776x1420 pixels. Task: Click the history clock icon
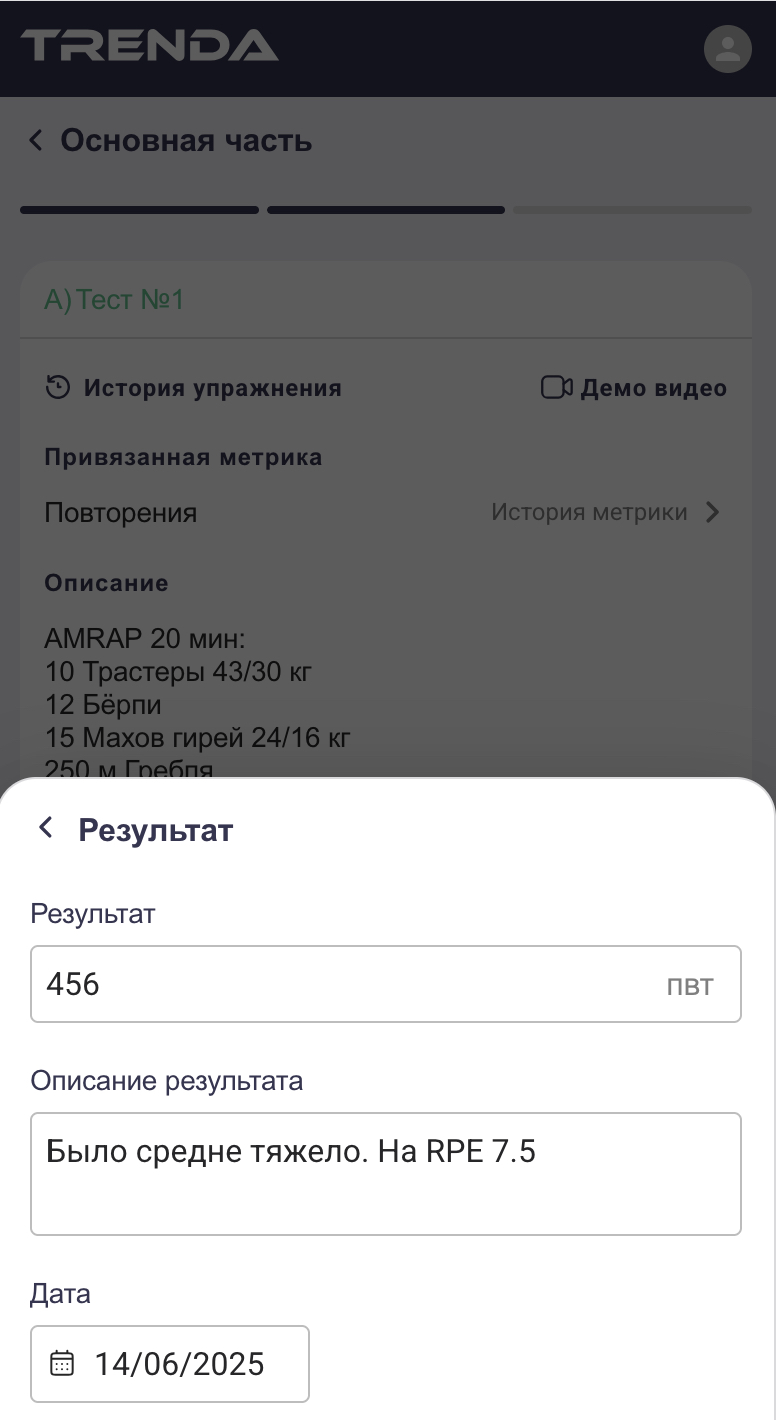pos(58,387)
